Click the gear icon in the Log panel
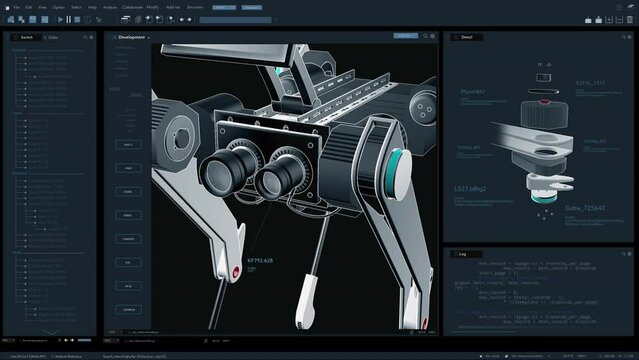This screenshot has width=639, height=360. [630, 254]
